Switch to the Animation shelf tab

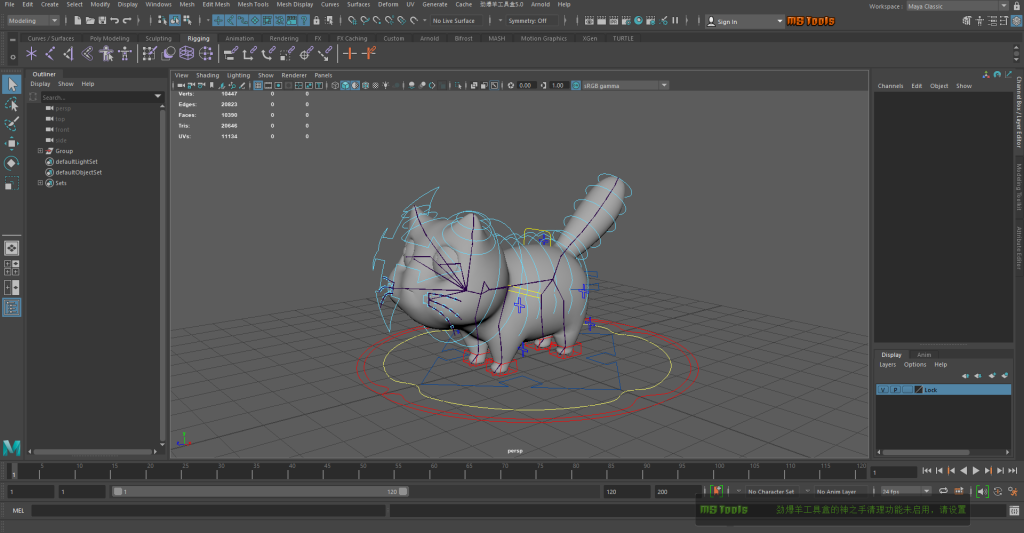tap(239, 39)
